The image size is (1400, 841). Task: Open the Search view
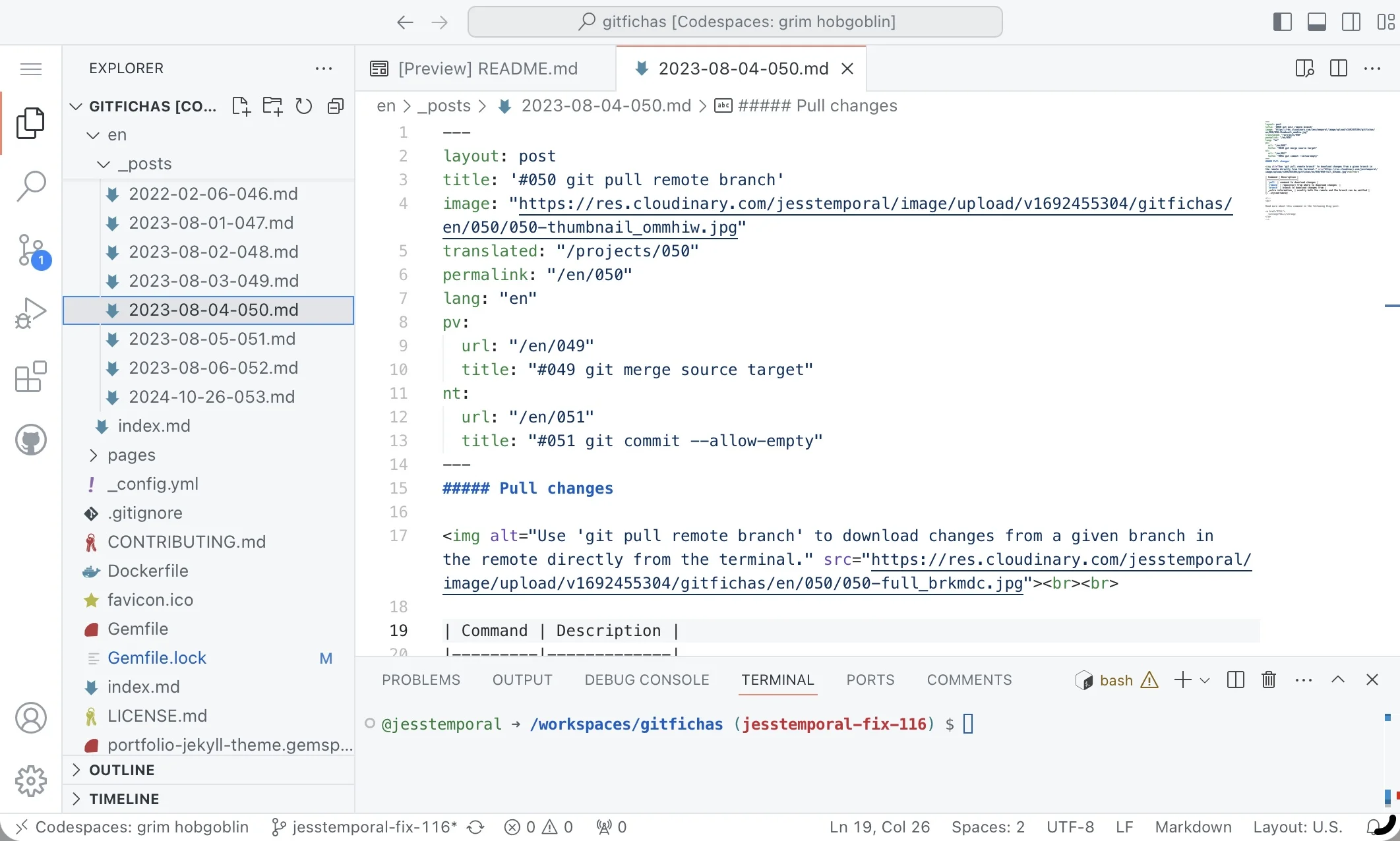point(30,187)
